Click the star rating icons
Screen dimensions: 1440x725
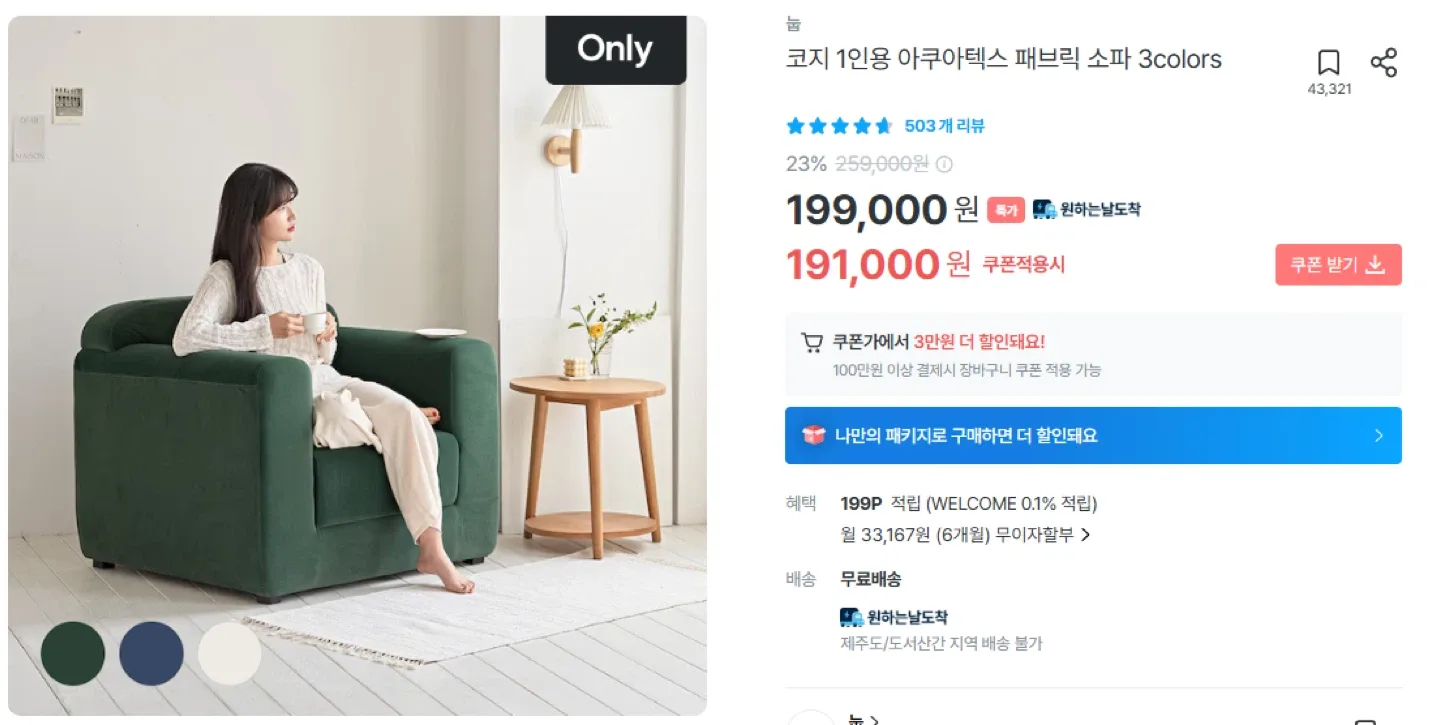(x=839, y=126)
